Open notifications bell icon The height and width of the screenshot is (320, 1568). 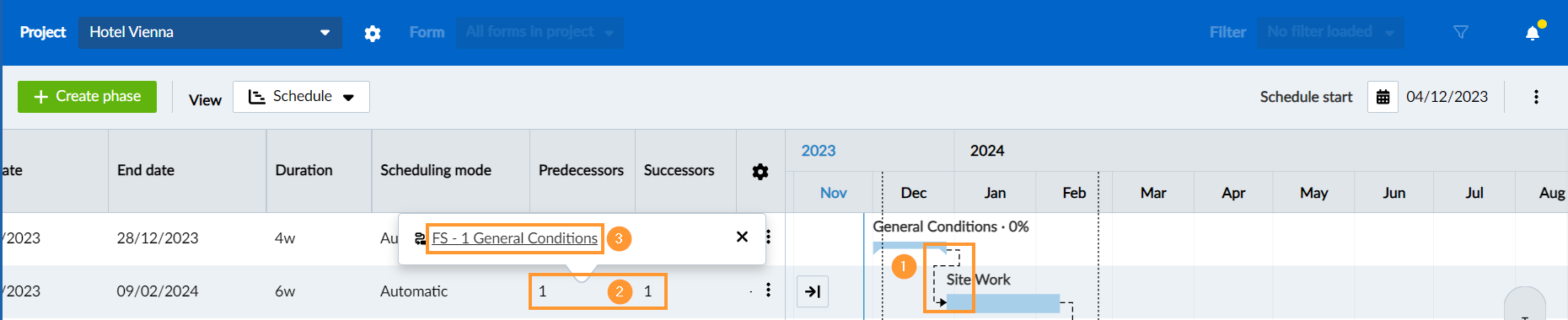click(x=1533, y=33)
